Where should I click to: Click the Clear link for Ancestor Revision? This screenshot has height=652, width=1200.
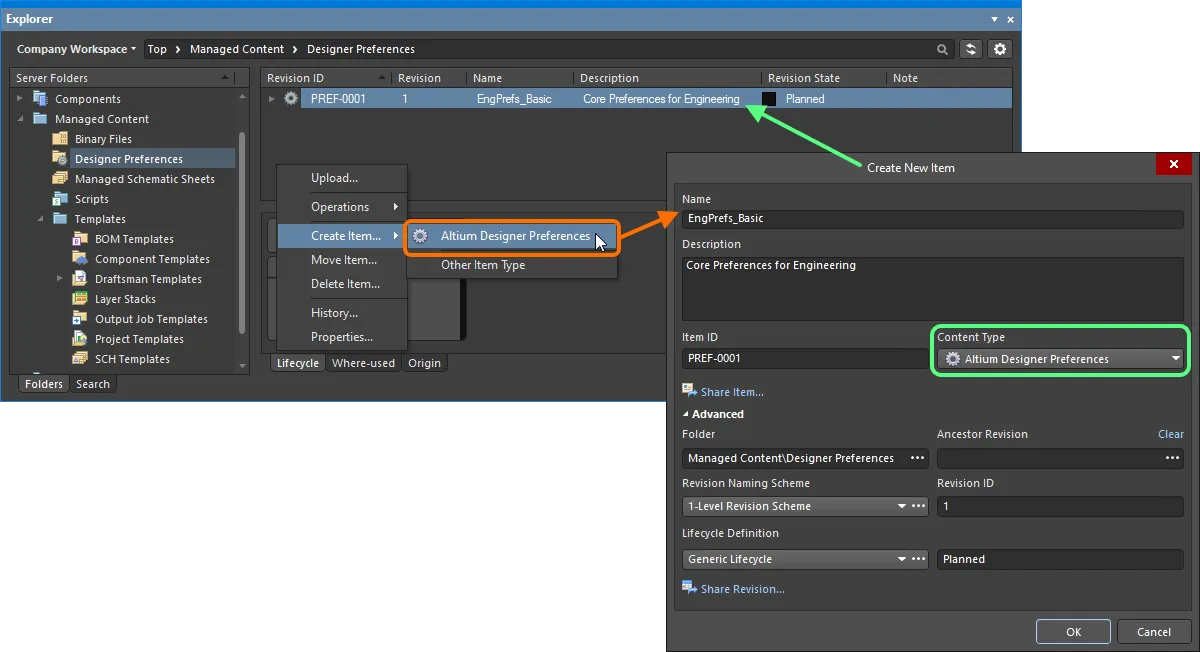click(x=1170, y=434)
